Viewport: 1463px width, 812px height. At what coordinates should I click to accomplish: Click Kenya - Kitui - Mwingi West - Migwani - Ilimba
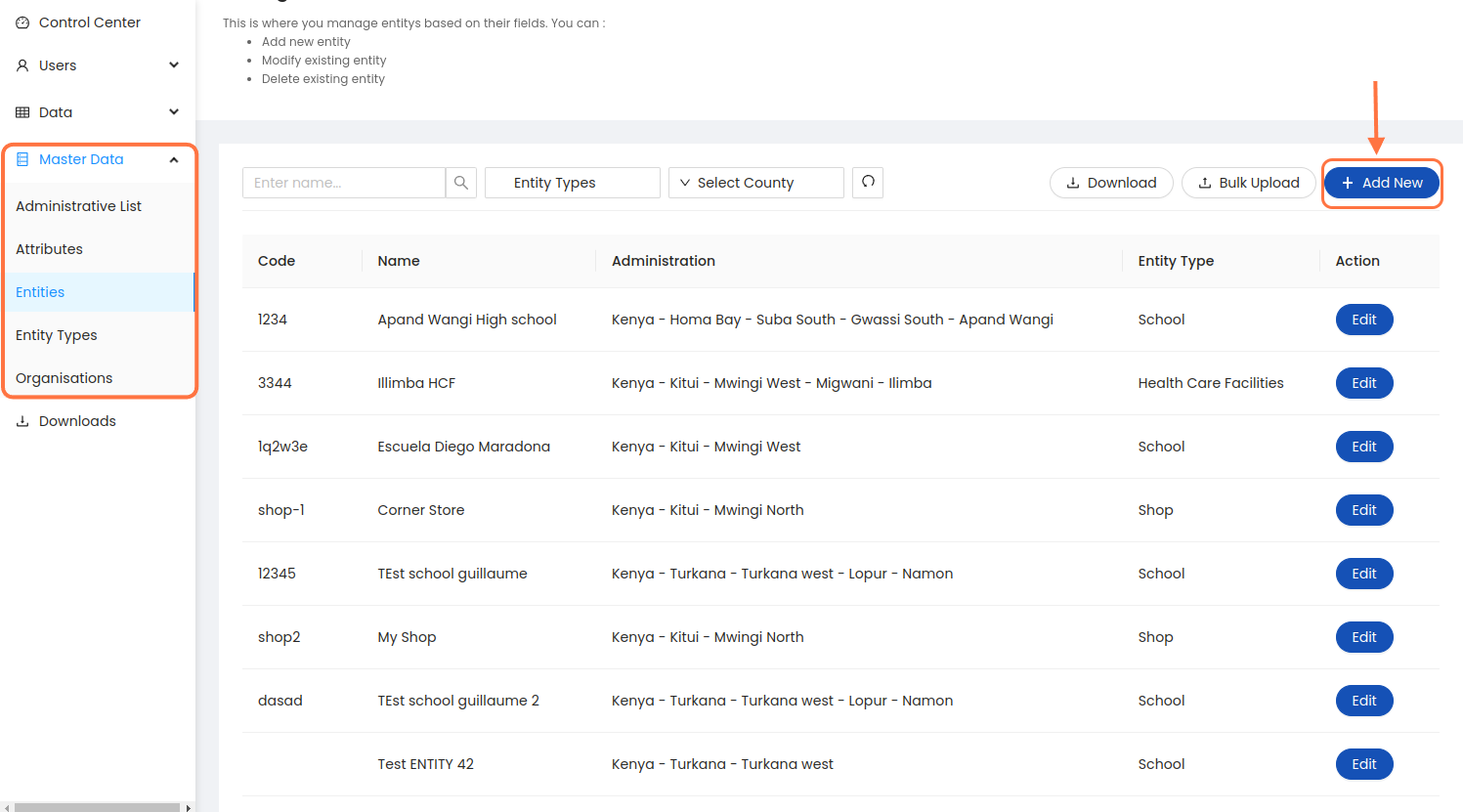pyautogui.click(x=772, y=383)
